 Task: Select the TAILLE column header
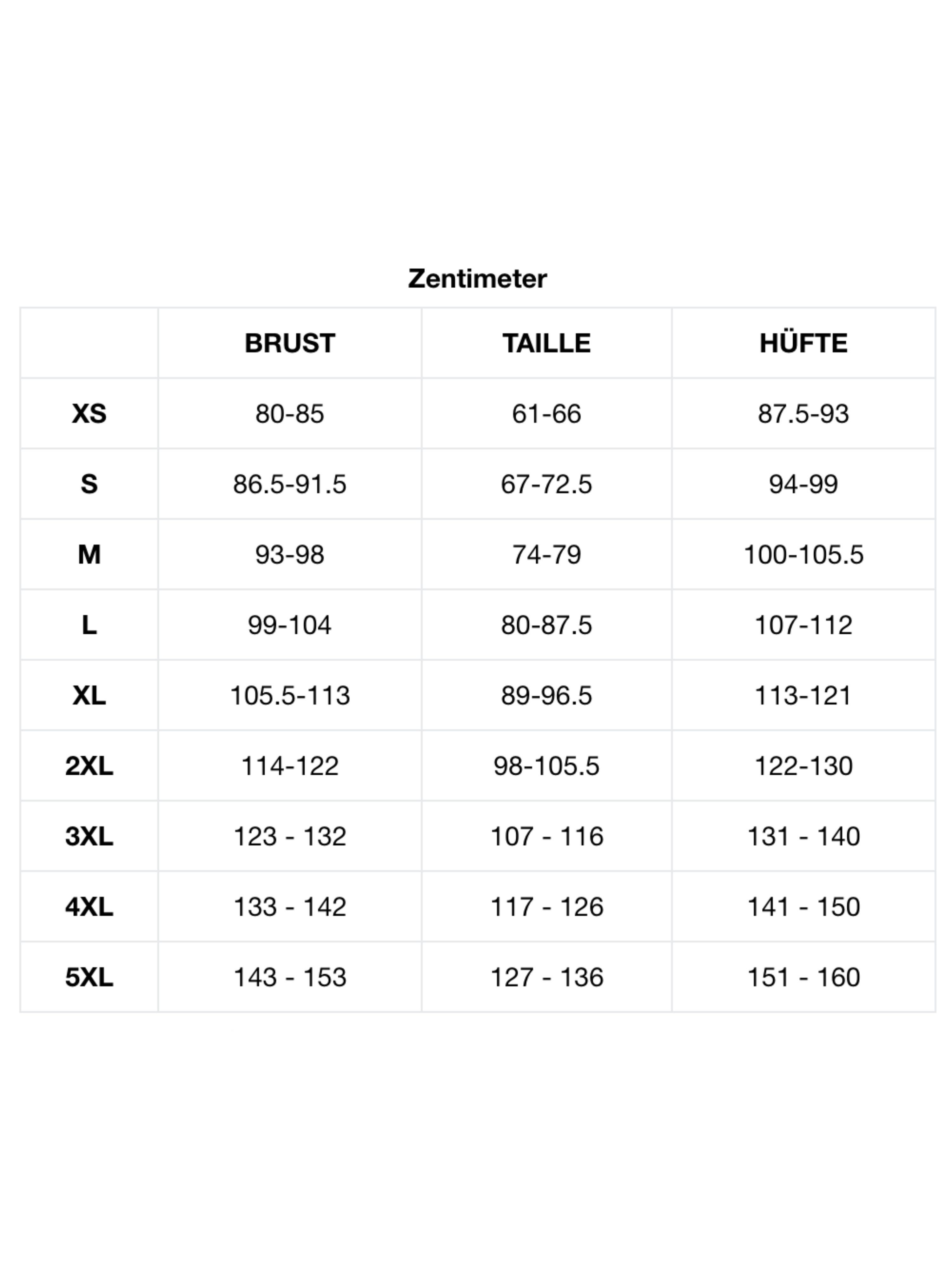[x=546, y=343]
